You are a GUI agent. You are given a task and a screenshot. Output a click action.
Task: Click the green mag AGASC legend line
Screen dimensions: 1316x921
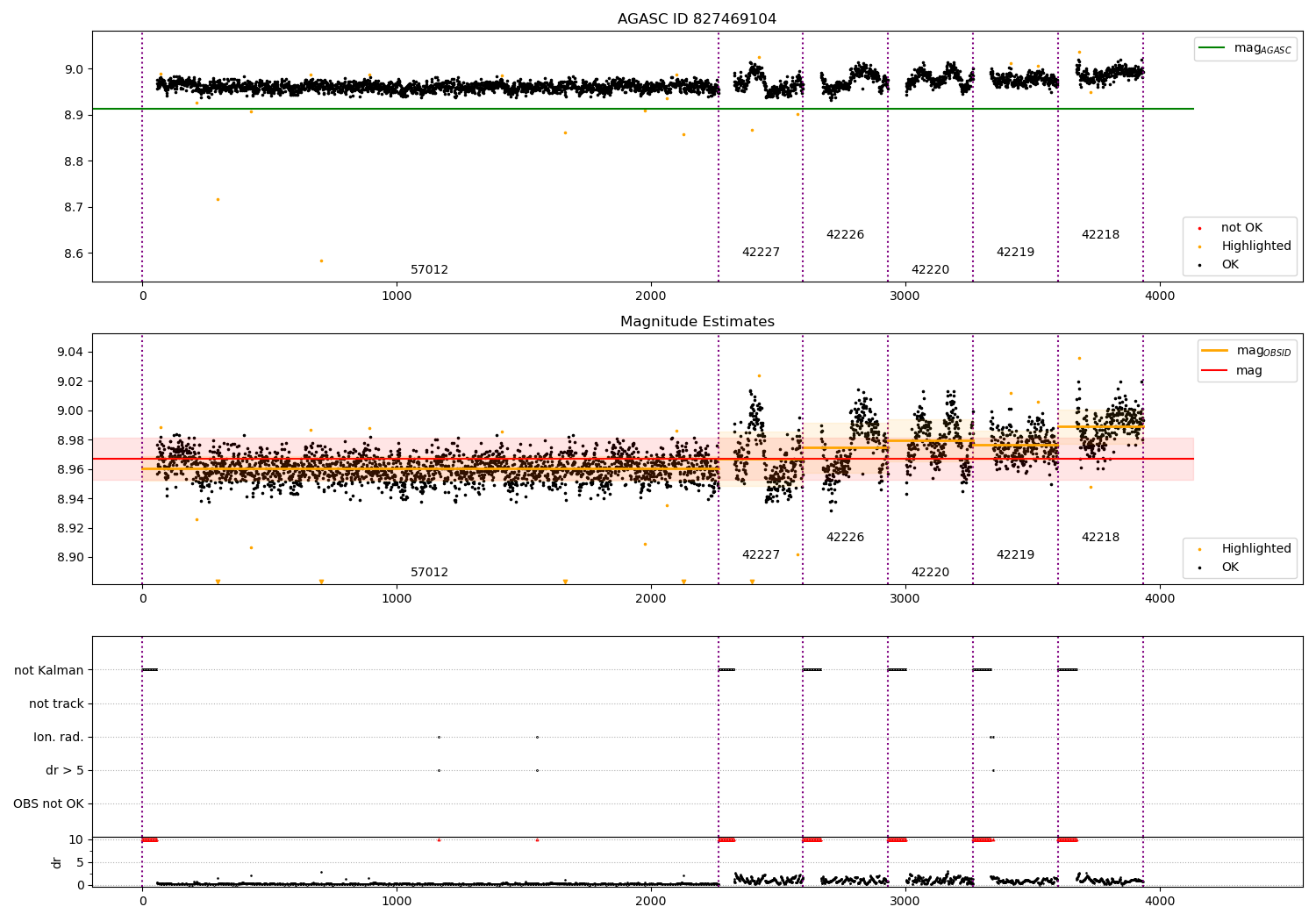tap(1213, 48)
